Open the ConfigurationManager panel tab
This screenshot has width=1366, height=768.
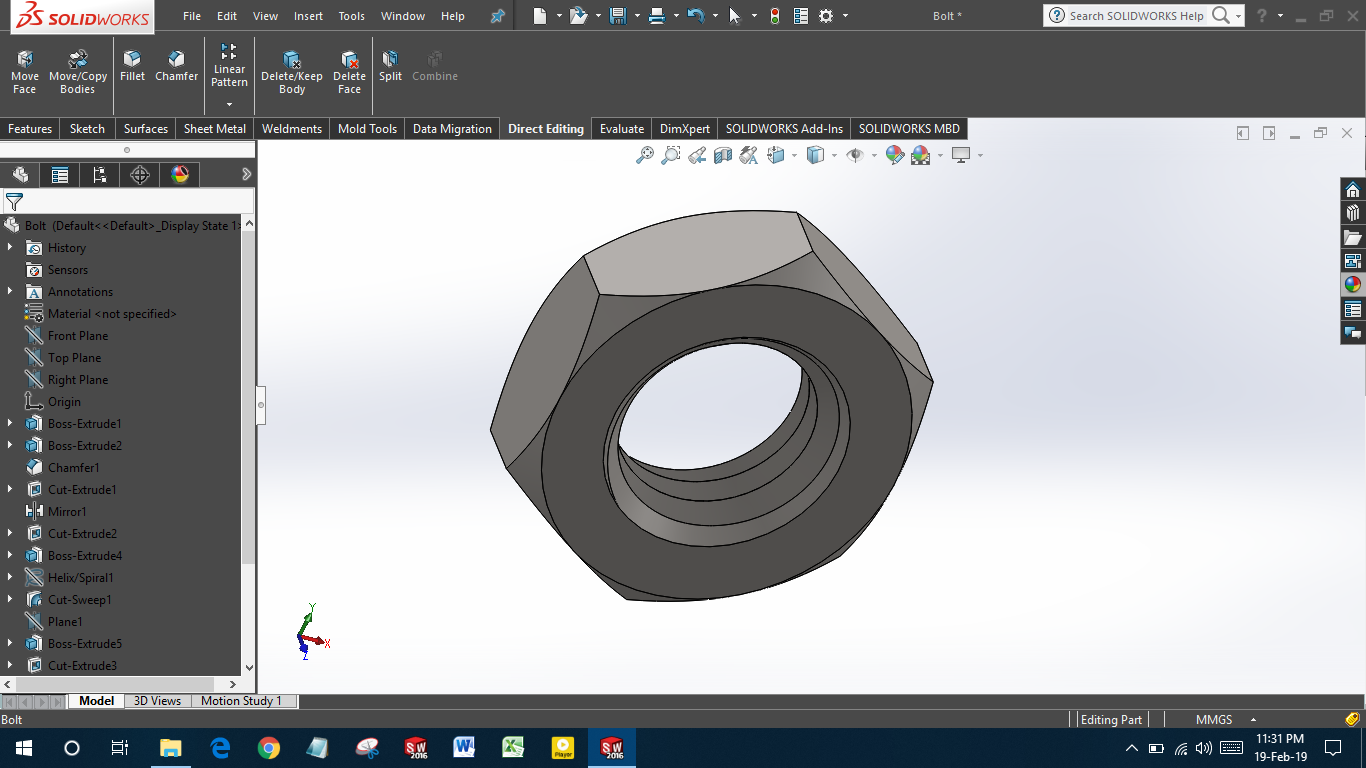100,175
